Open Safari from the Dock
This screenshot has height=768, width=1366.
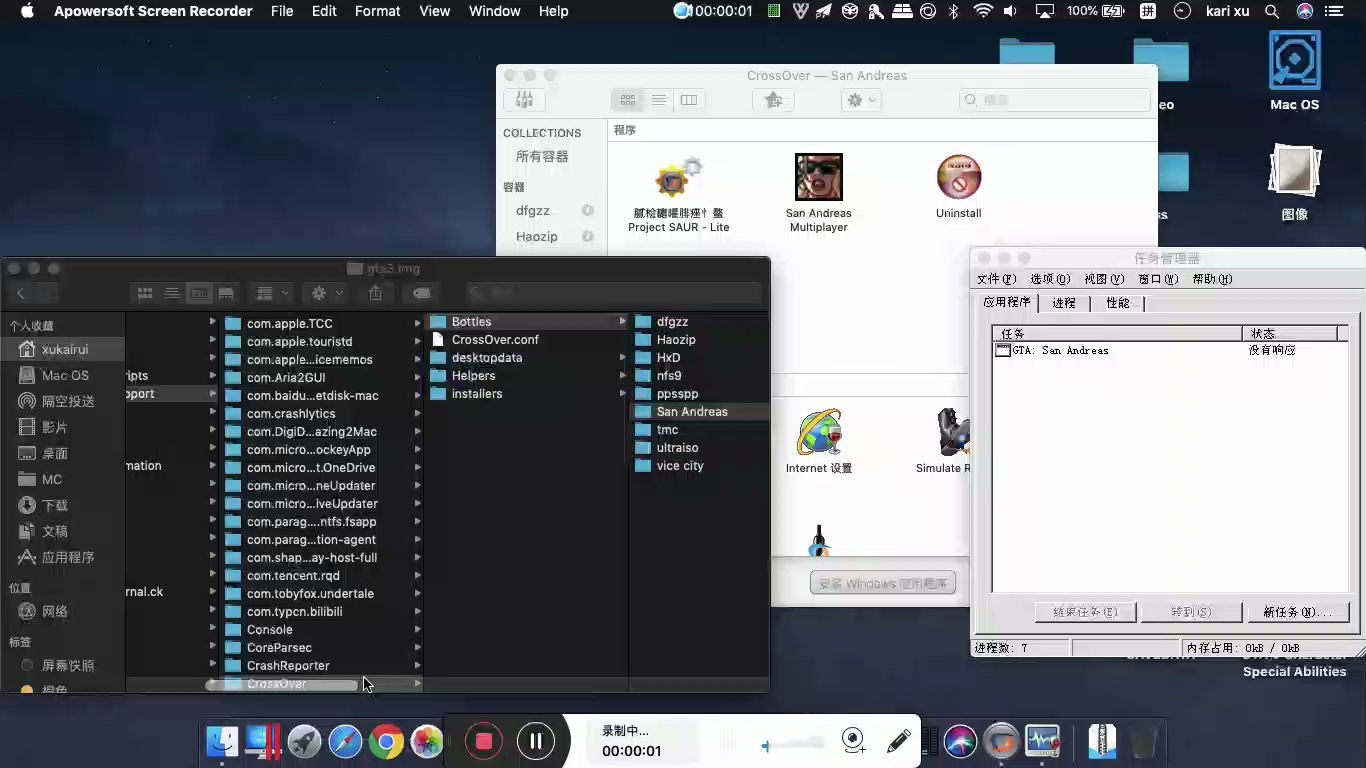pyautogui.click(x=345, y=741)
